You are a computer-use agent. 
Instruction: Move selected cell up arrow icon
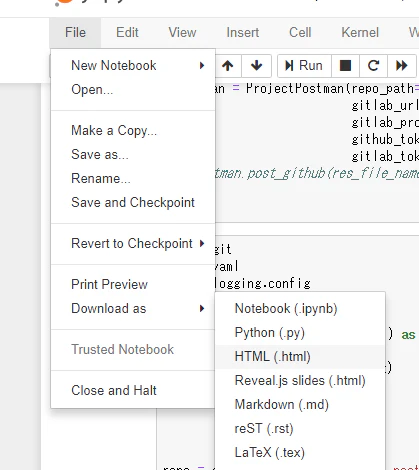click(228, 66)
